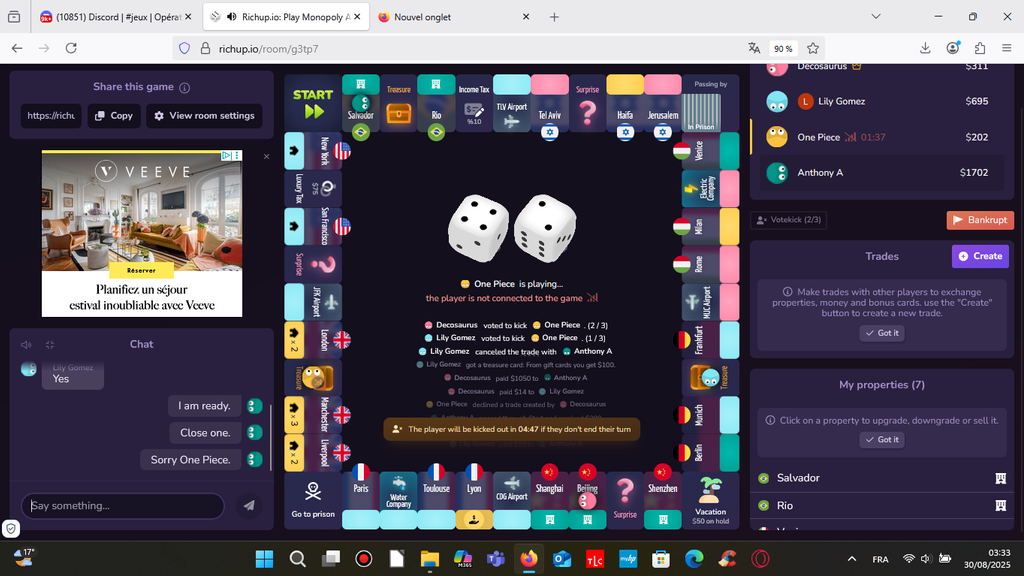Viewport: 1024px width, 576px height.
Task: Open File Explorer from the taskbar
Action: pyautogui.click(x=430, y=559)
